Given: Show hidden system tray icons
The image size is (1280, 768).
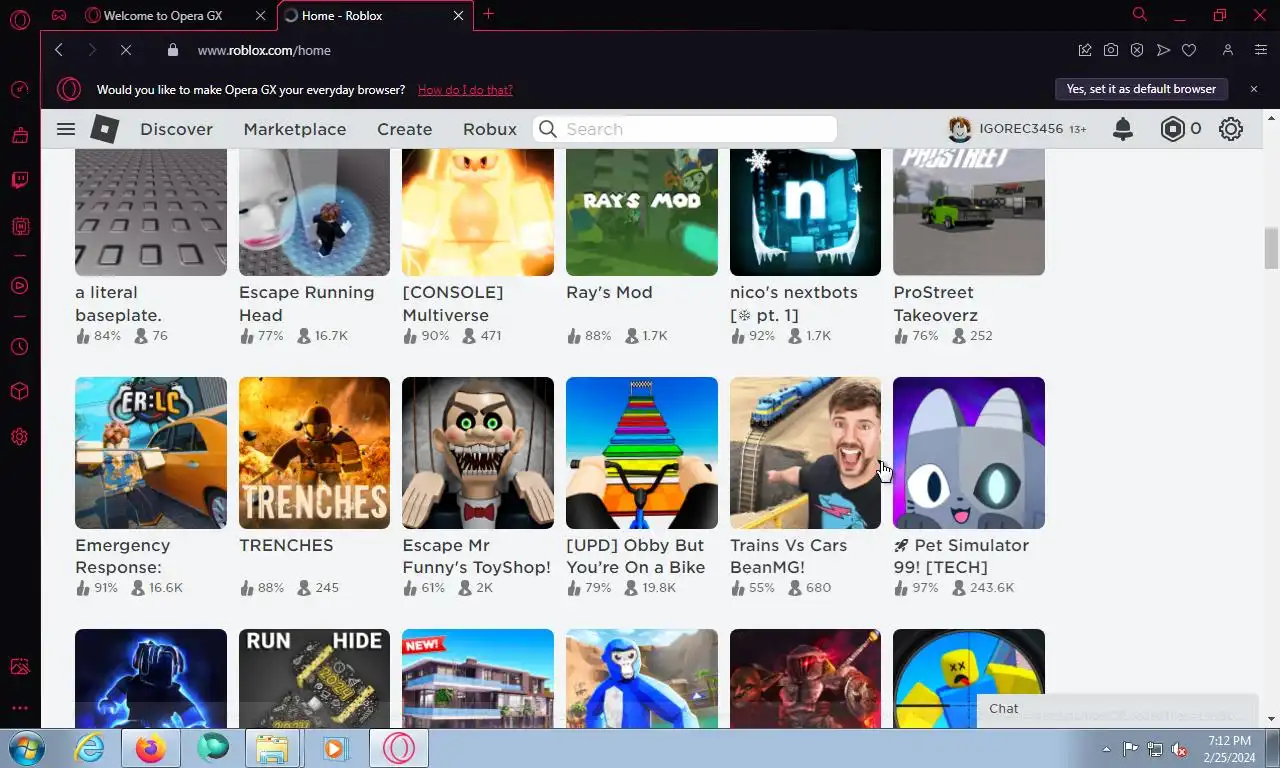Looking at the screenshot, I should click(1106, 749).
